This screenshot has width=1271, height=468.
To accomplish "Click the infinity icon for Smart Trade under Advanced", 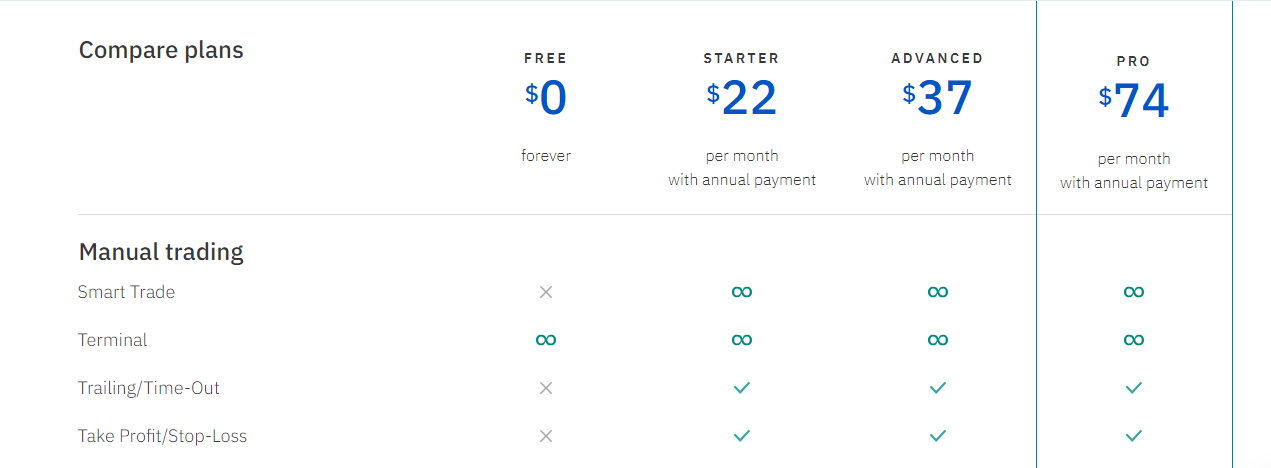I will (x=938, y=292).
